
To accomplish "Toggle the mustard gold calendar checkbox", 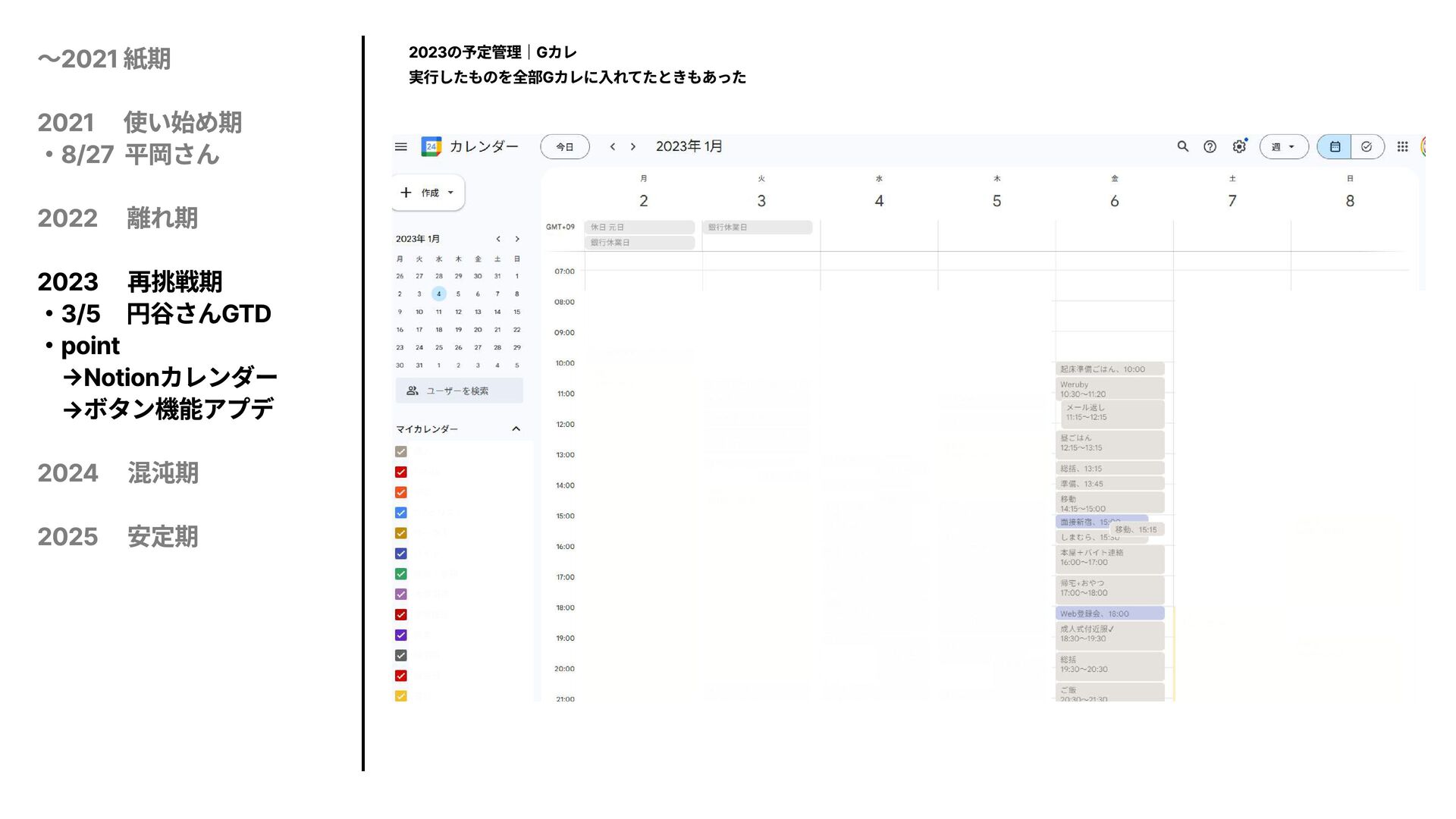I will 401,533.
